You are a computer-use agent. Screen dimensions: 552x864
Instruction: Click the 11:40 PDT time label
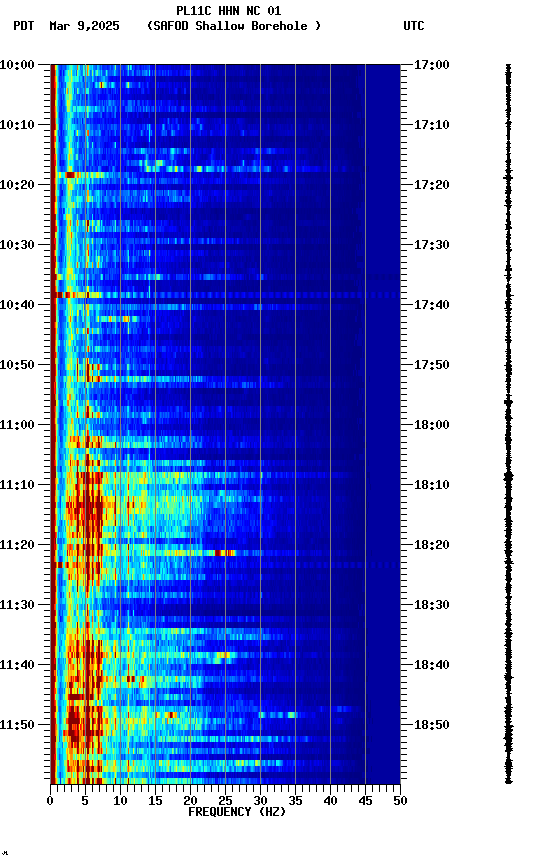pyautogui.click(x=17, y=665)
